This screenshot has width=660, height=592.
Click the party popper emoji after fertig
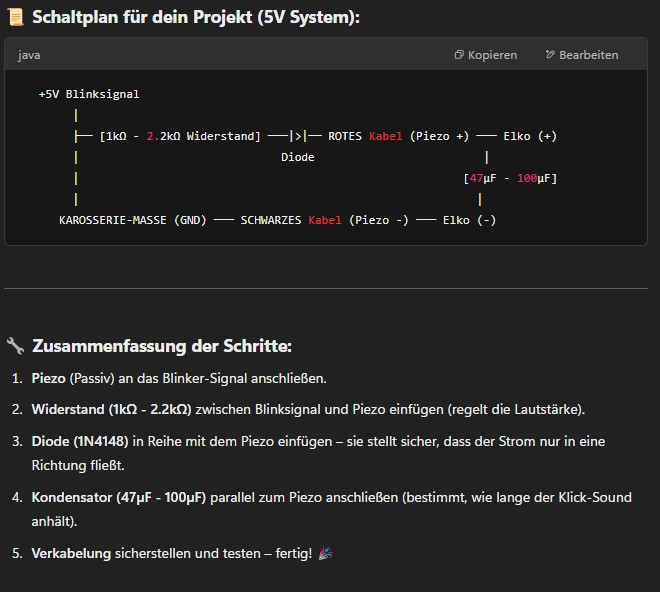tap(325, 553)
